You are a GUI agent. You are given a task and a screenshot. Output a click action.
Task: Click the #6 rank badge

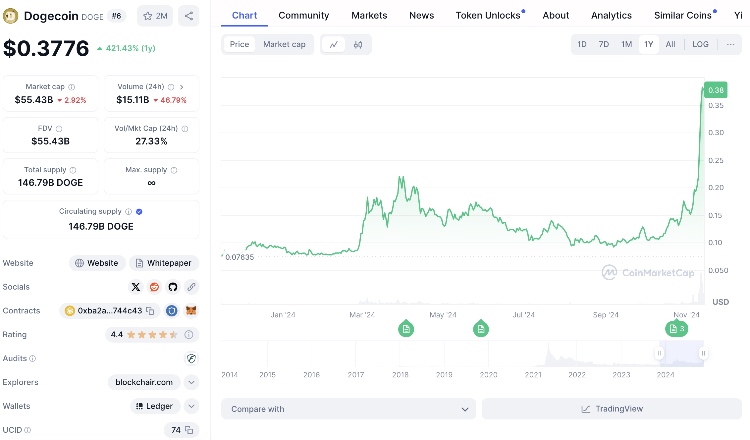pyautogui.click(x=116, y=16)
